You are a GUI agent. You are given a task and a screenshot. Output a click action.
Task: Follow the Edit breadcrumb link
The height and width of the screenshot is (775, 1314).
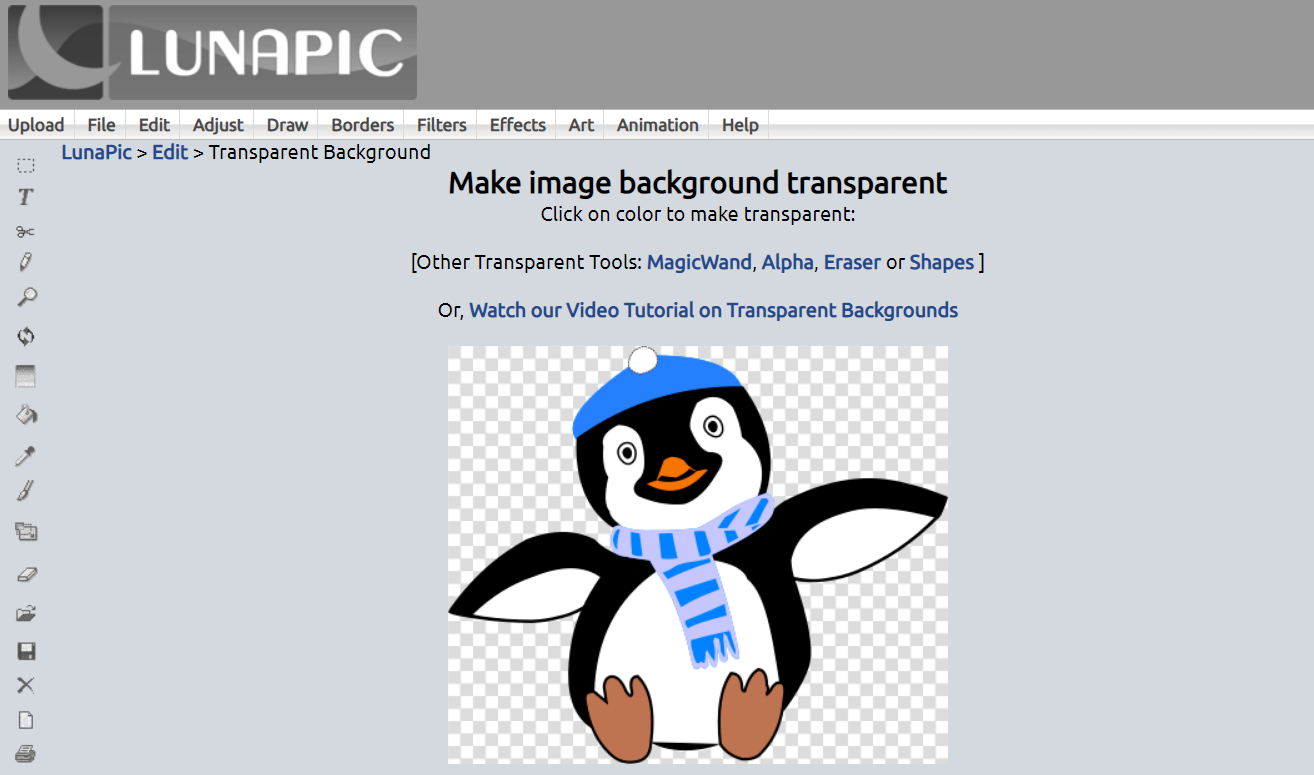pos(170,152)
